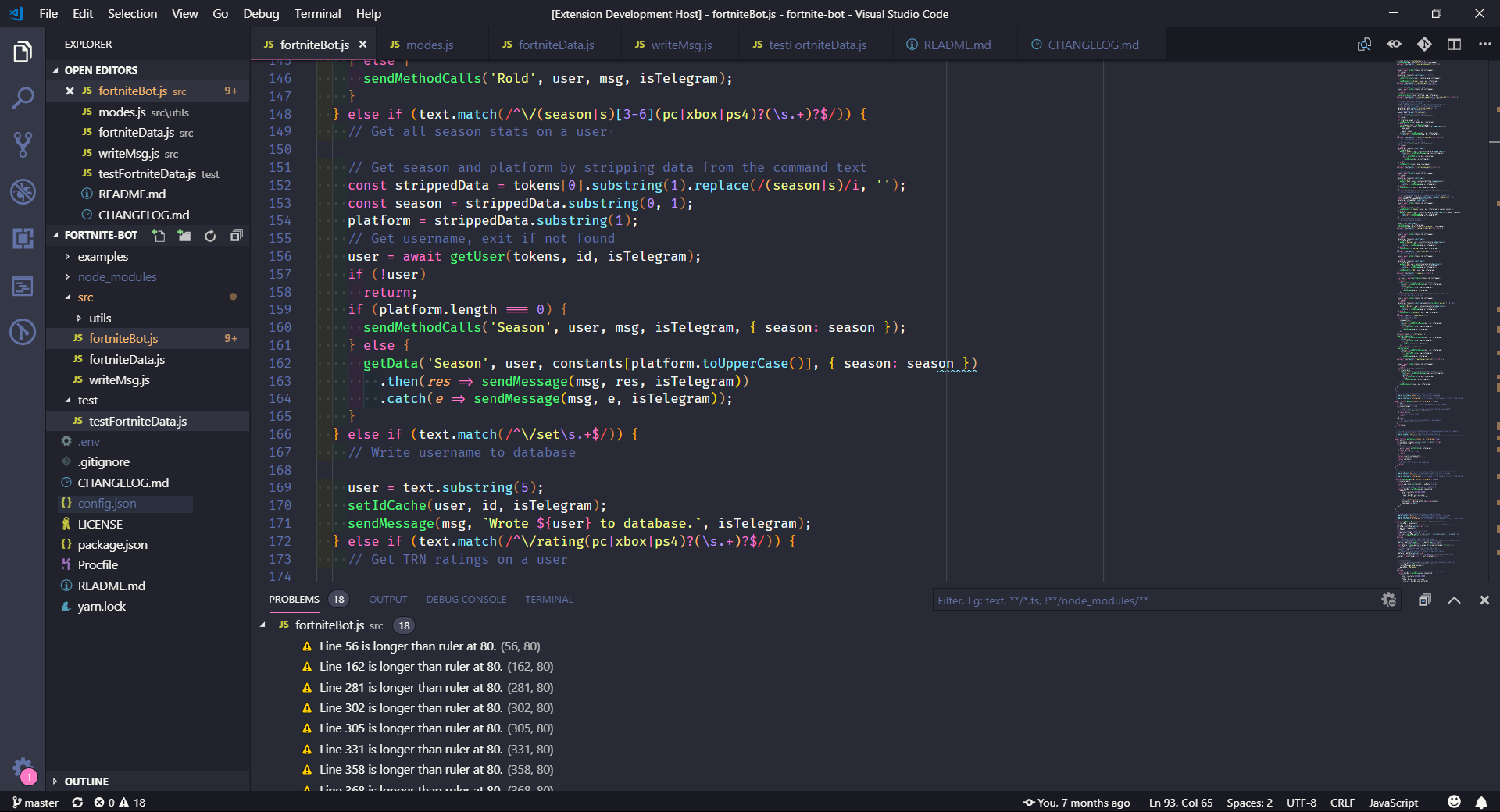Open the Terminal menu

(x=317, y=13)
